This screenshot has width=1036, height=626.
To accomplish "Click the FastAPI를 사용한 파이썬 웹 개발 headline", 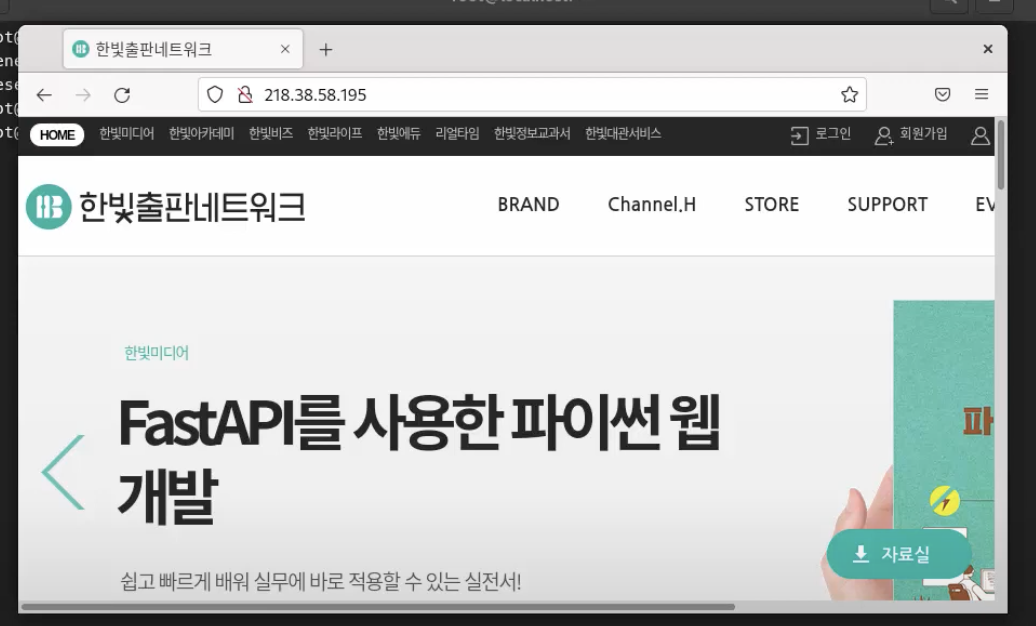I will coord(419,459).
